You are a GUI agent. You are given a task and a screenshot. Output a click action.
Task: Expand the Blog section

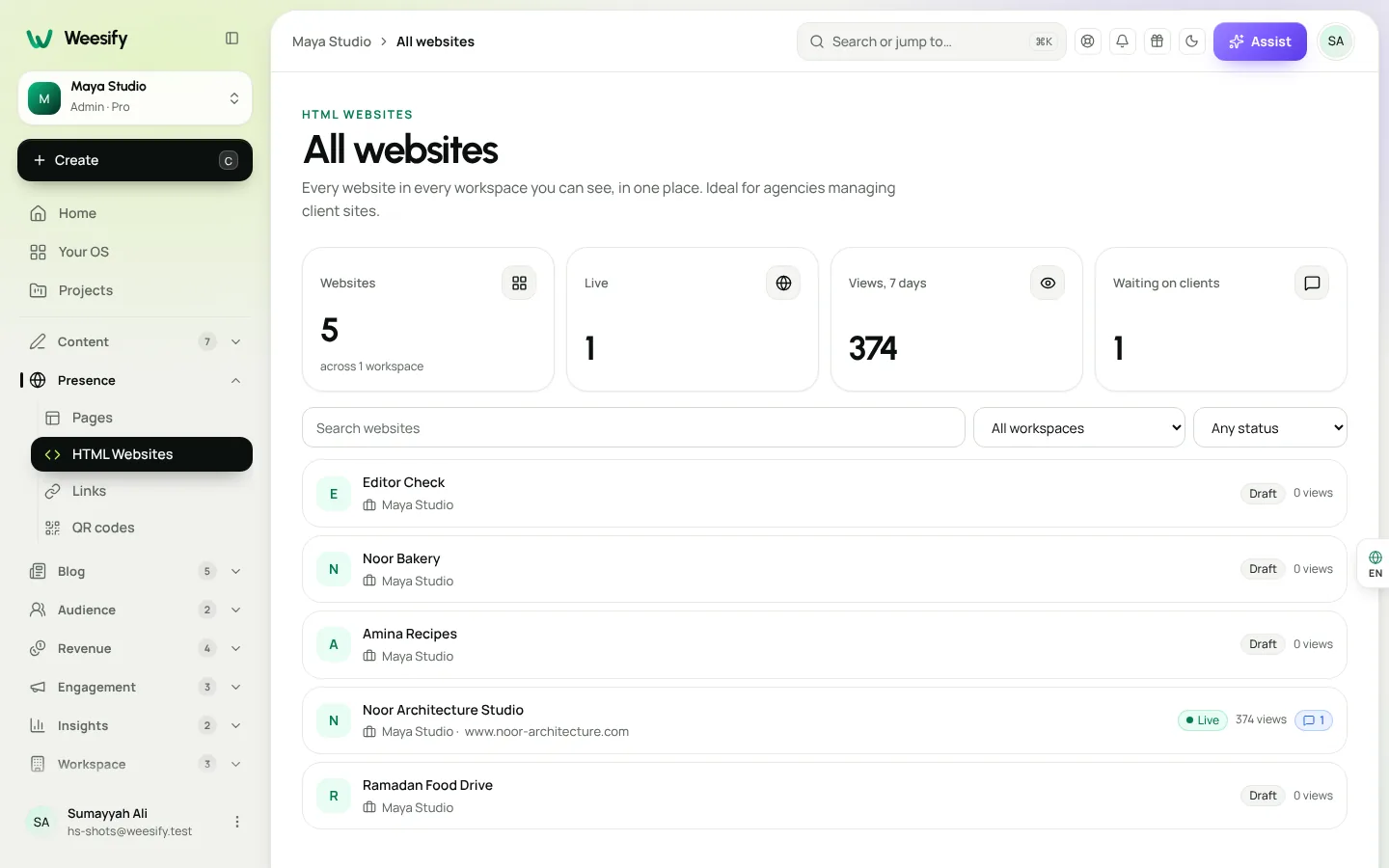click(135, 571)
